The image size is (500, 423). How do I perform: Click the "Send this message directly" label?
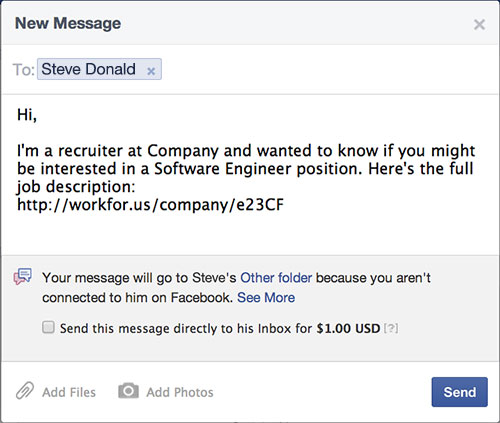pyautogui.click(x=220, y=329)
